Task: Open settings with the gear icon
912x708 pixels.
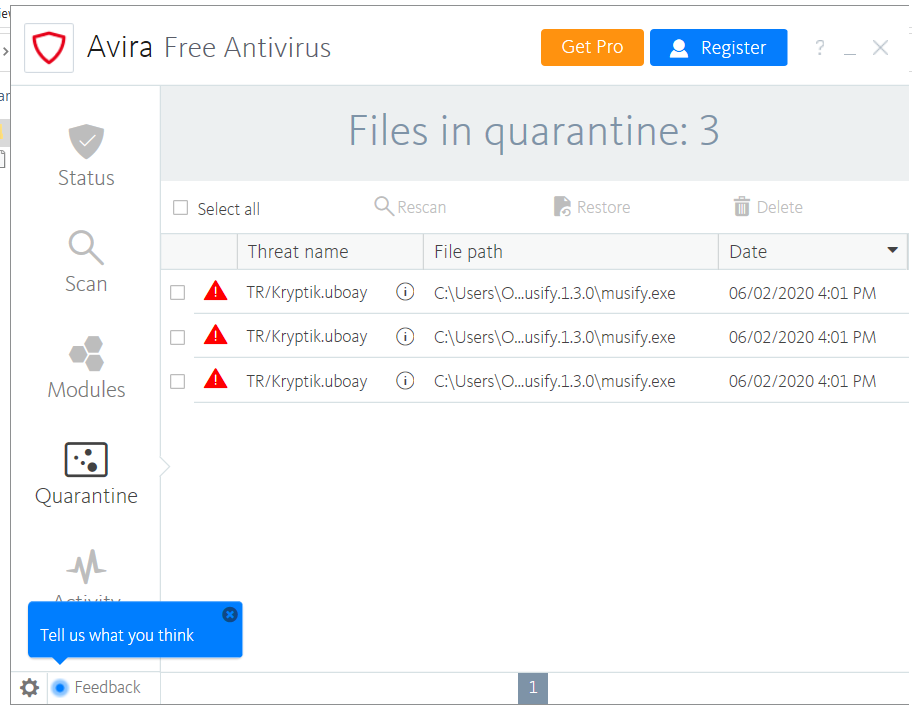Action: pyautogui.click(x=30, y=687)
